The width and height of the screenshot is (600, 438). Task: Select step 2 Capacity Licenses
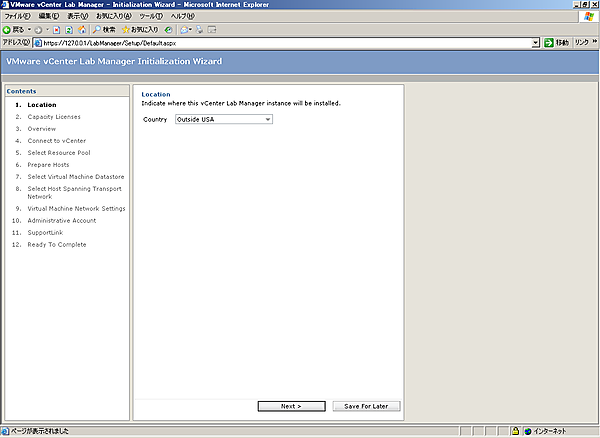54,117
